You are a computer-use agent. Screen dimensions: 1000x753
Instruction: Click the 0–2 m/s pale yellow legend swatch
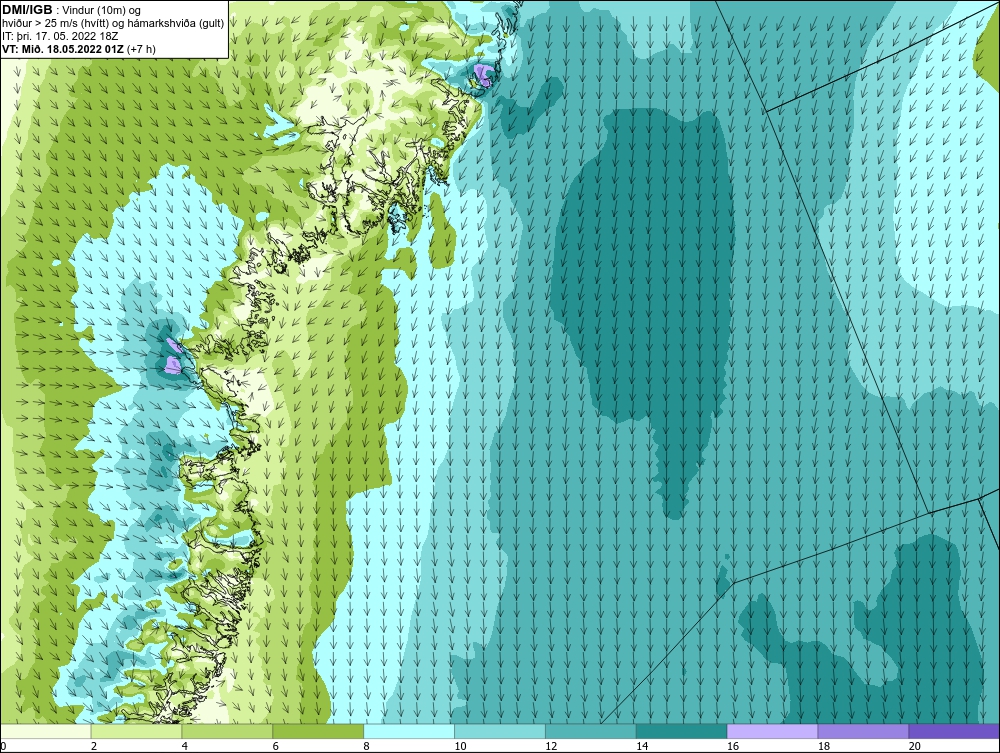(46, 731)
